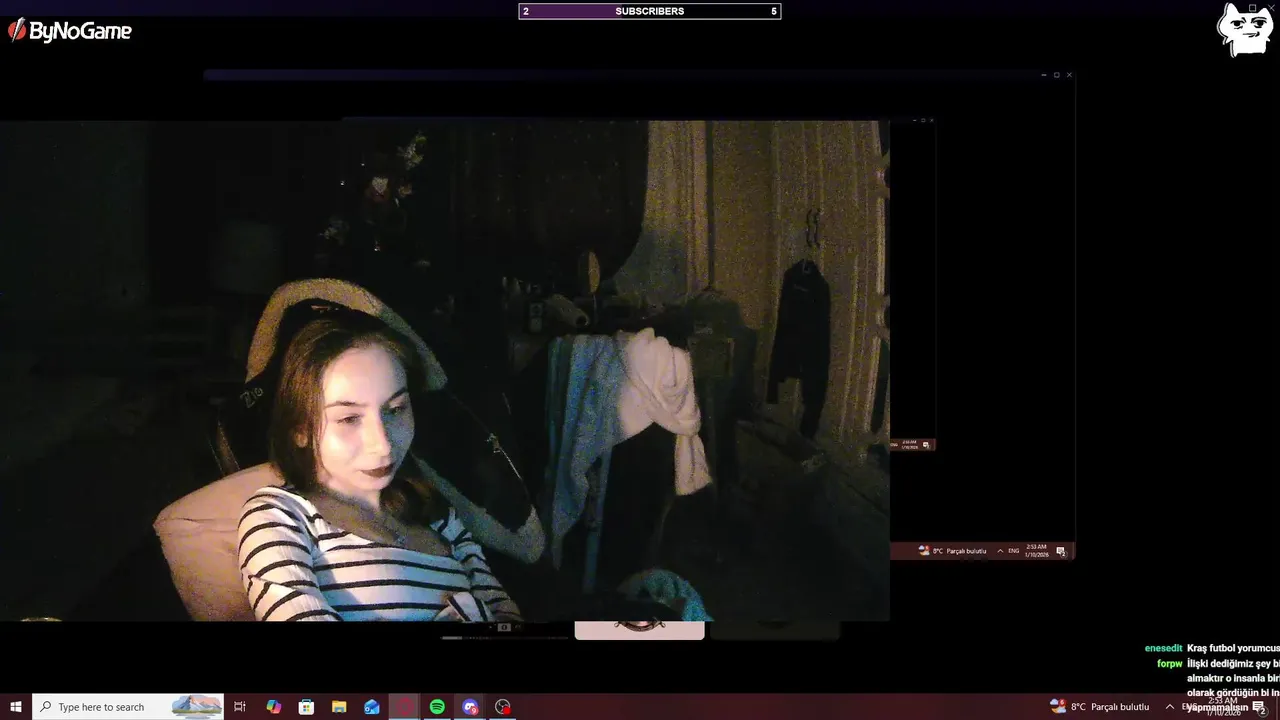Open Discord from the taskbar

pos(470,707)
